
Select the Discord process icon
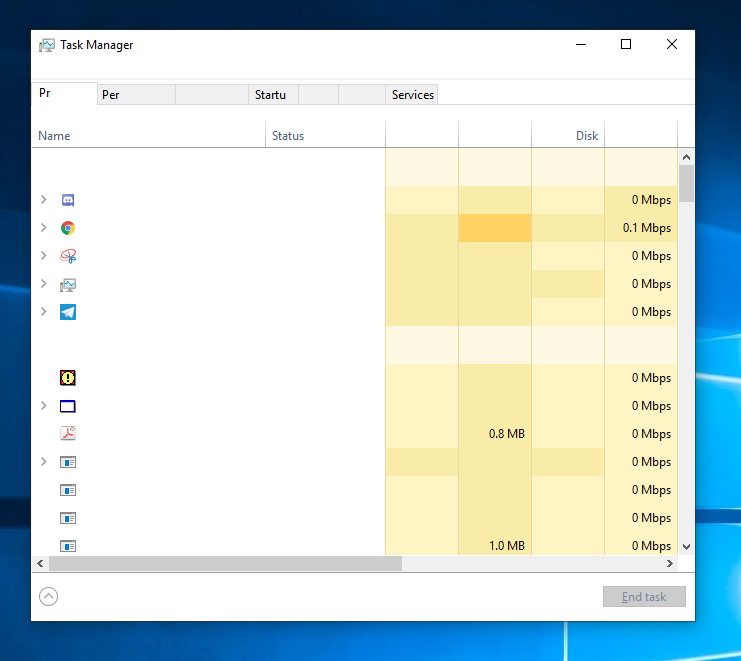68,200
